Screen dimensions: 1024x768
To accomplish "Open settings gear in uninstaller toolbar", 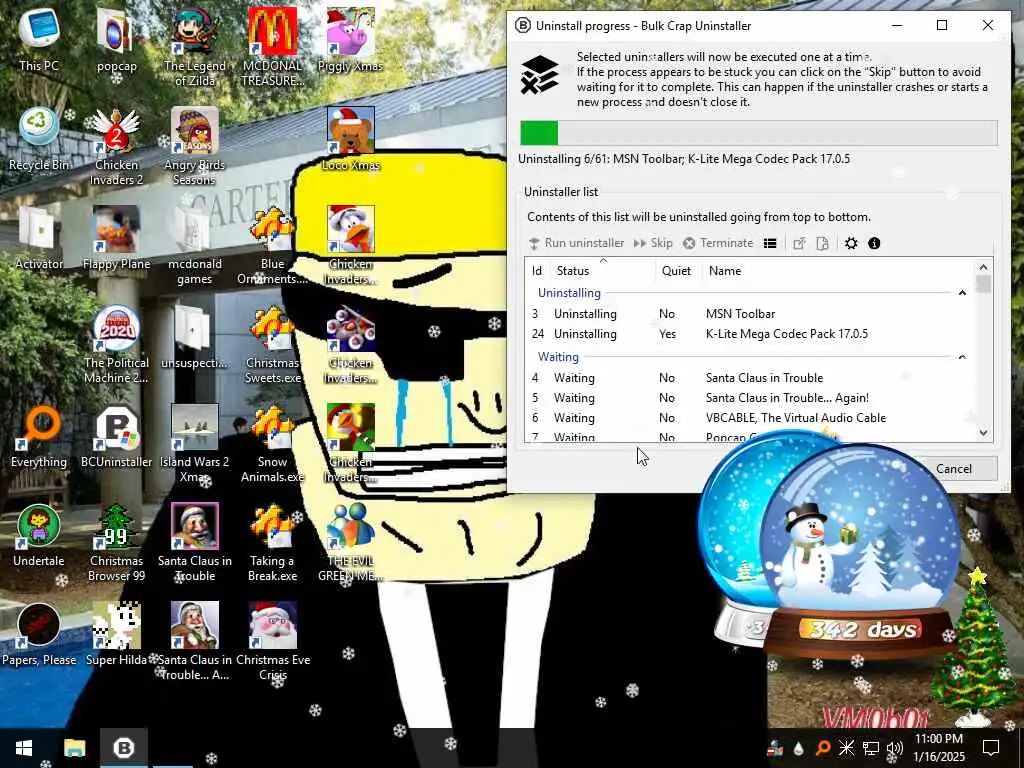I will pyautogui.click(x=850, y=244).
